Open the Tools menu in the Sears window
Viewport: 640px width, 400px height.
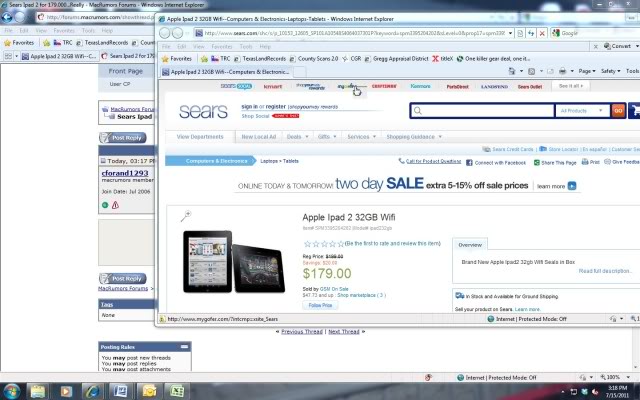click(246, 47)
